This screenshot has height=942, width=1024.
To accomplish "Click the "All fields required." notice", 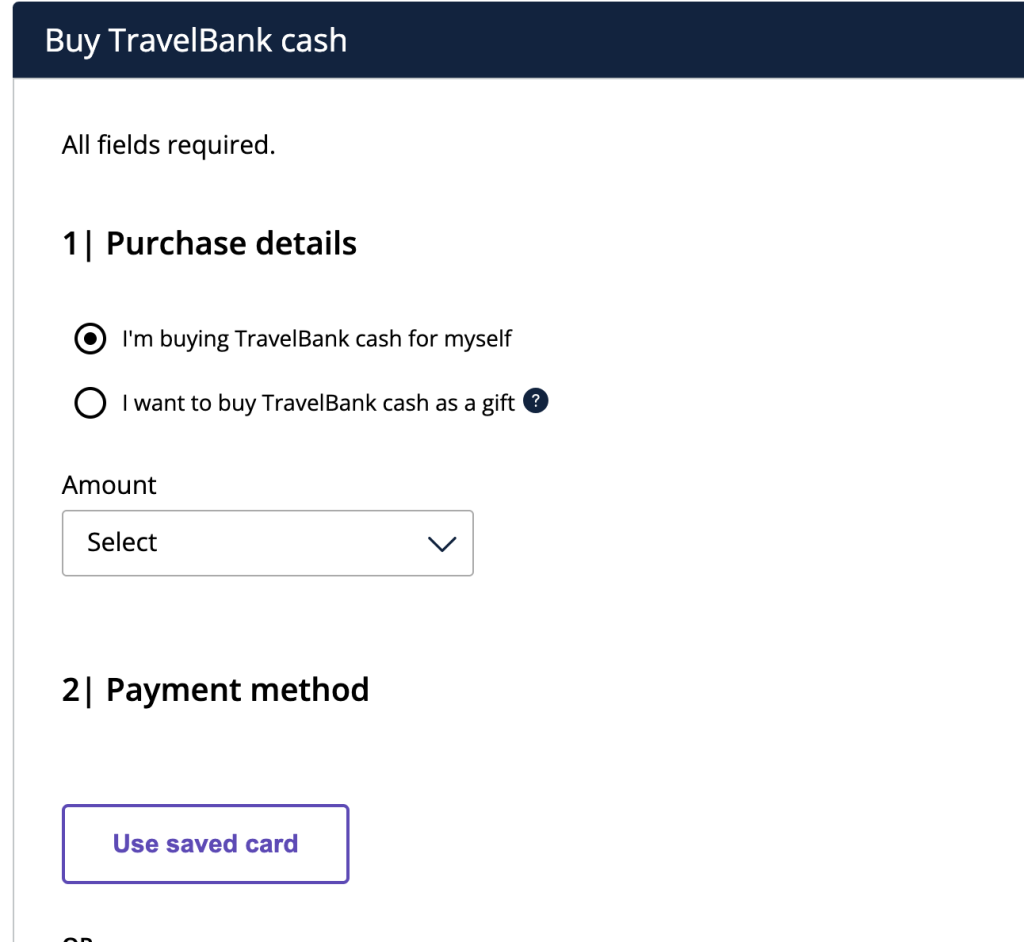I will tap(168, 146).
